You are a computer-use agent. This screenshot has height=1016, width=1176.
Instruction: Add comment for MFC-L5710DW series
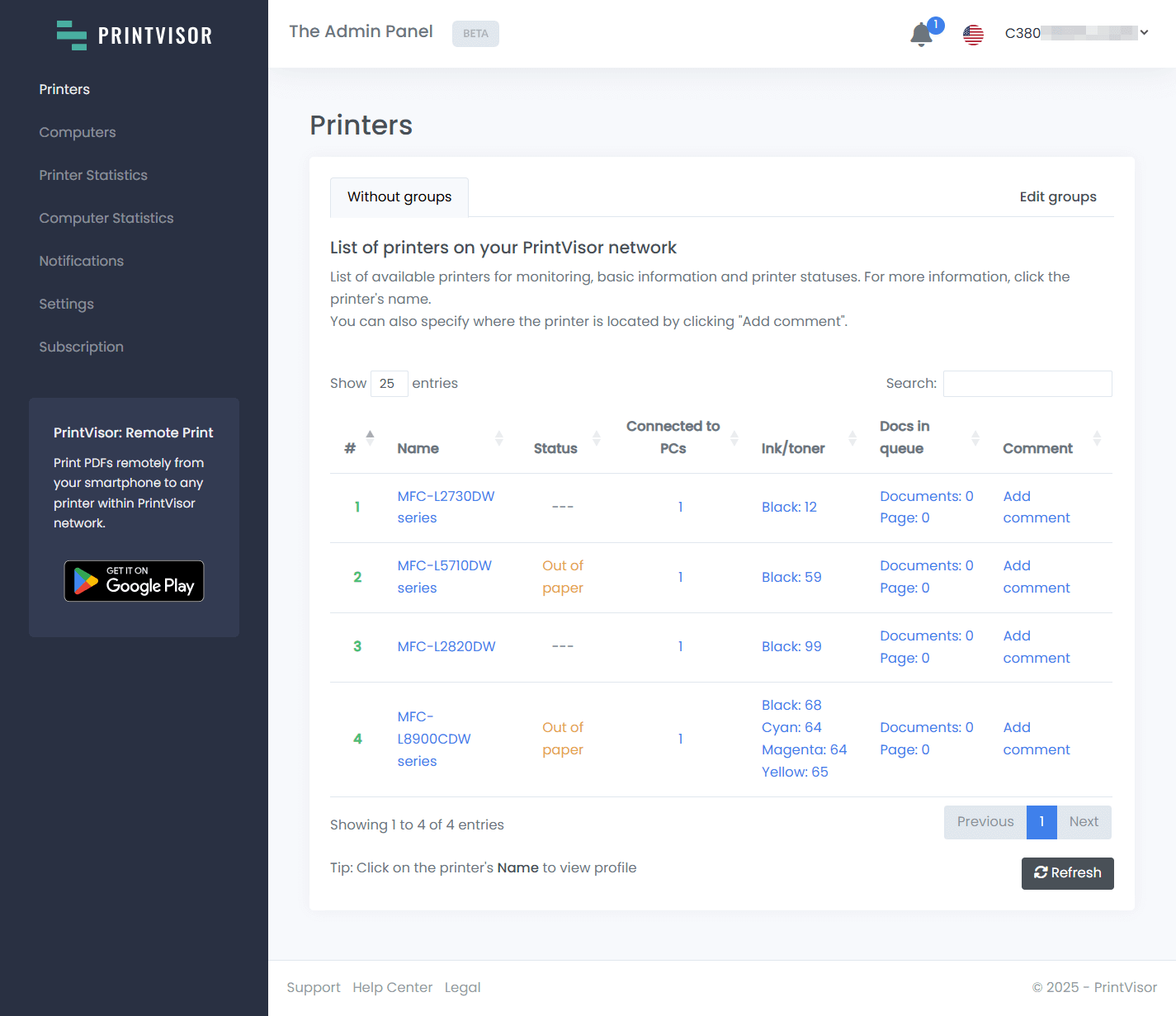tap(1036, 577)
